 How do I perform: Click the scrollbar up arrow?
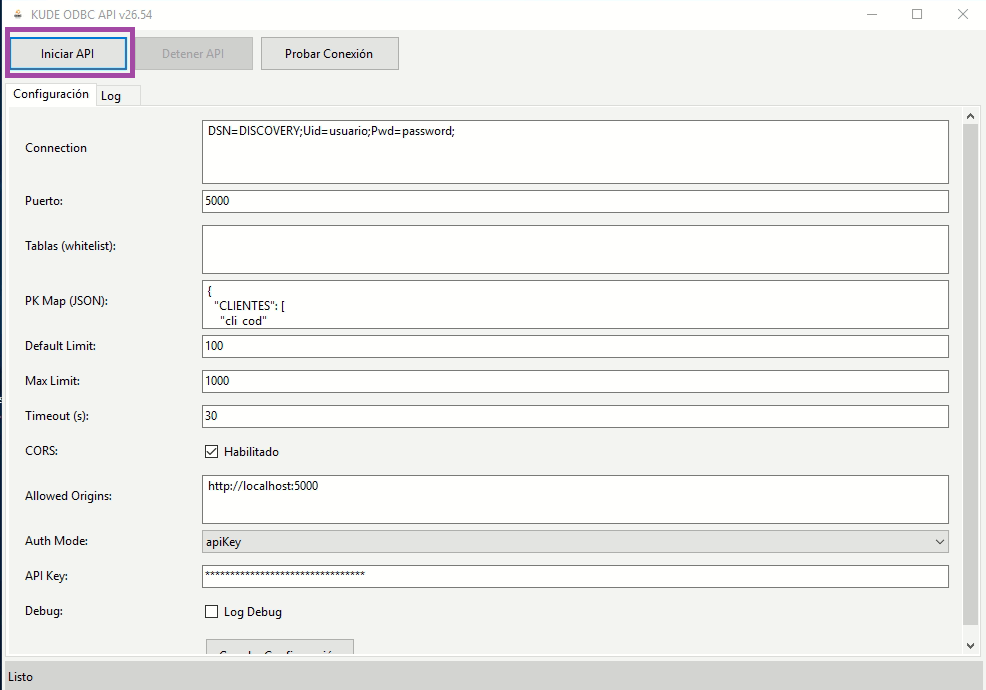point(969,117)
